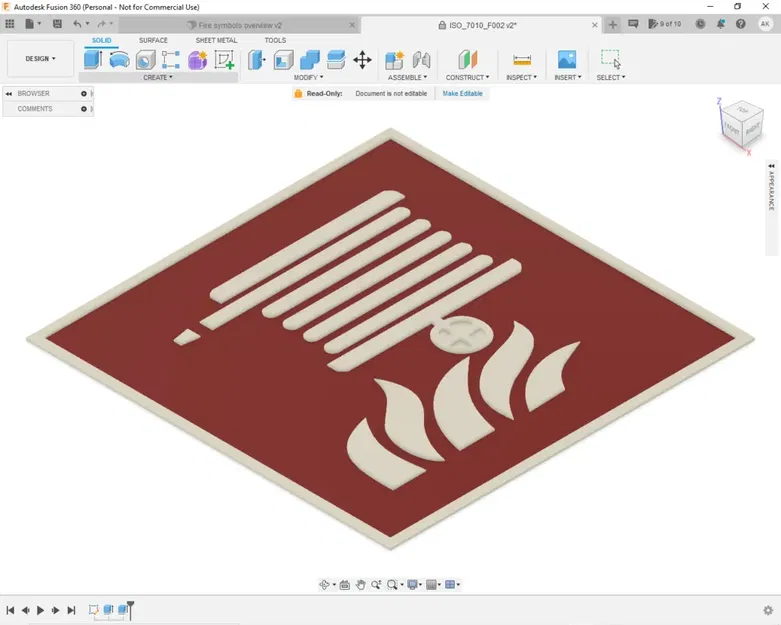
Task: Click the Insert image icon
Action: 567,60
